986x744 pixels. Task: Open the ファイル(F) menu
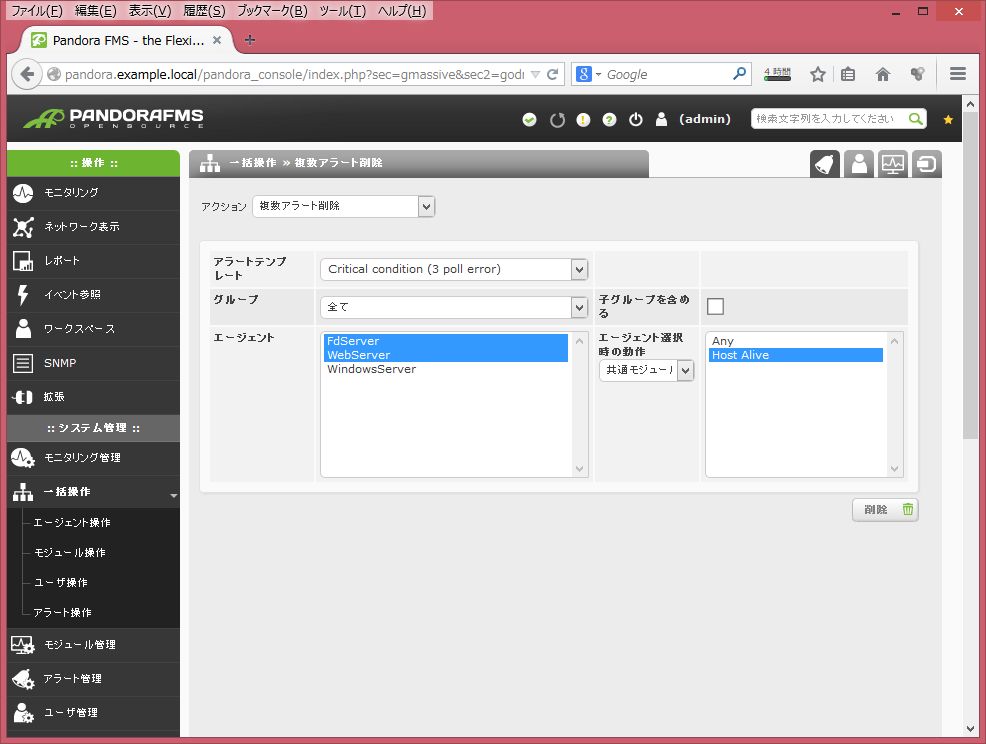37,11
